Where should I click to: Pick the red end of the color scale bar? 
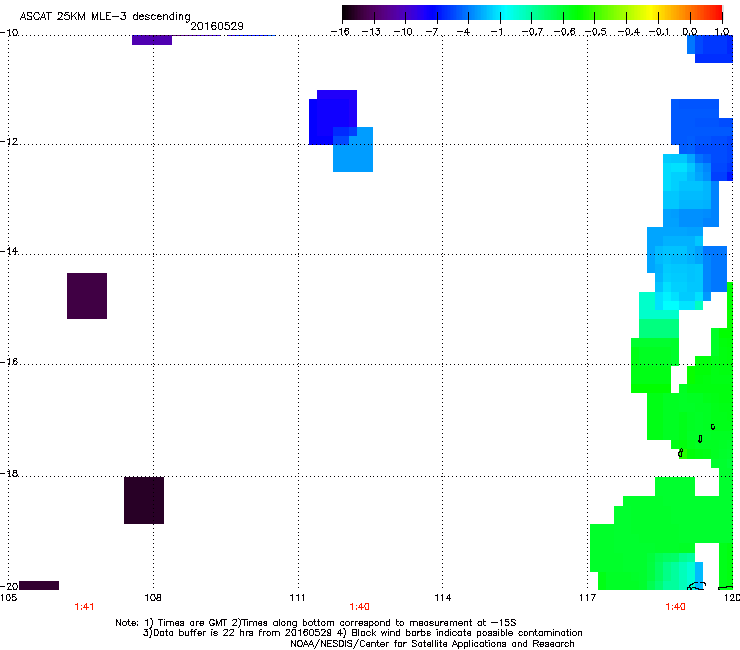(715, 13)
